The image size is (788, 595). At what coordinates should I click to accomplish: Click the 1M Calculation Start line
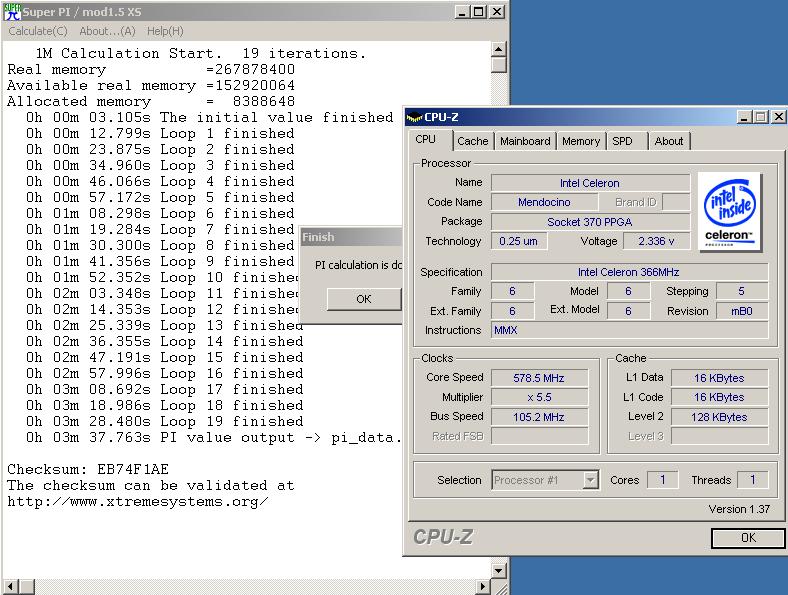click(x=200, y=53)
